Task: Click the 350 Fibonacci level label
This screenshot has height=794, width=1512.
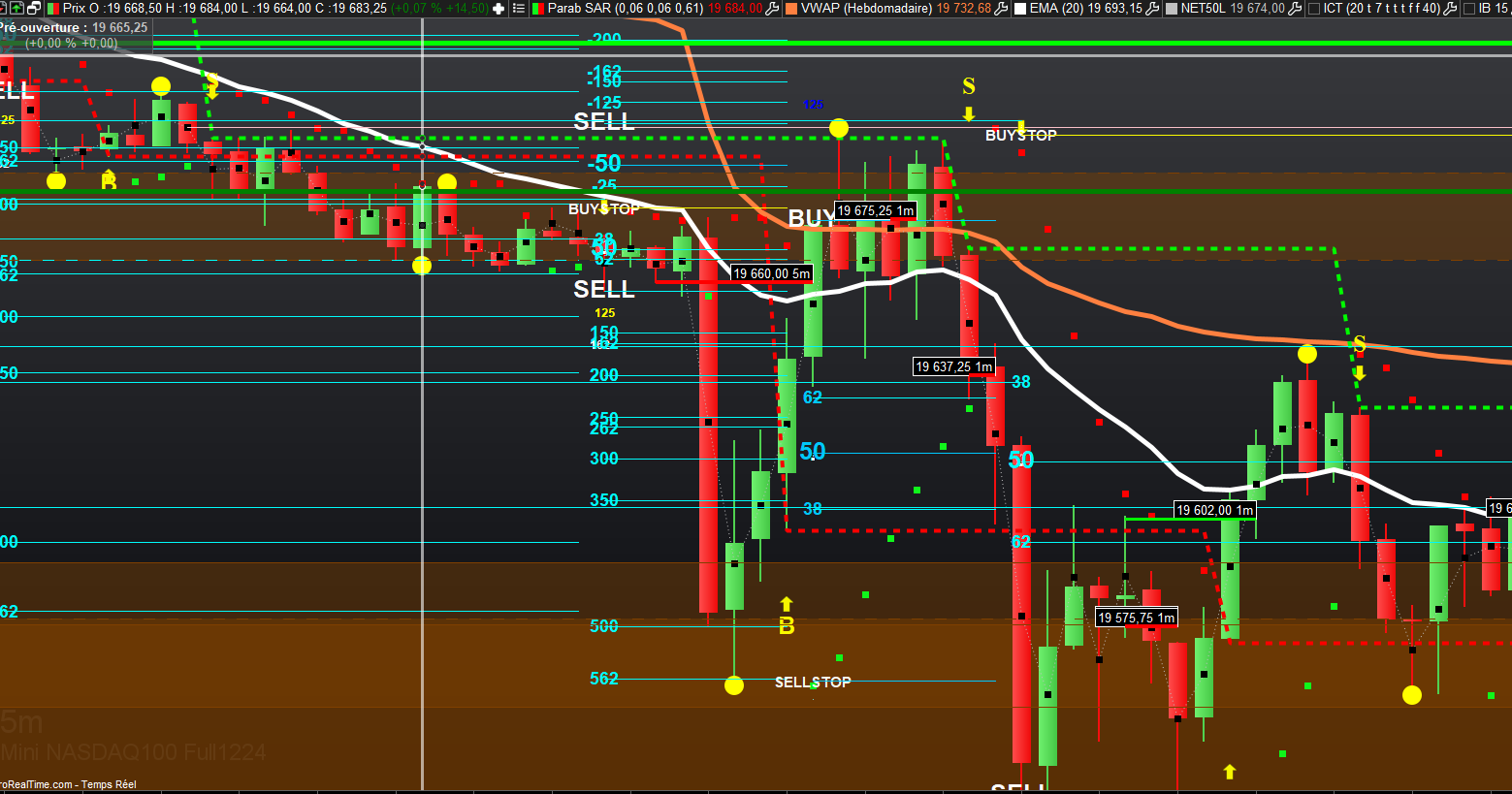Action: (x=604, y=500)
